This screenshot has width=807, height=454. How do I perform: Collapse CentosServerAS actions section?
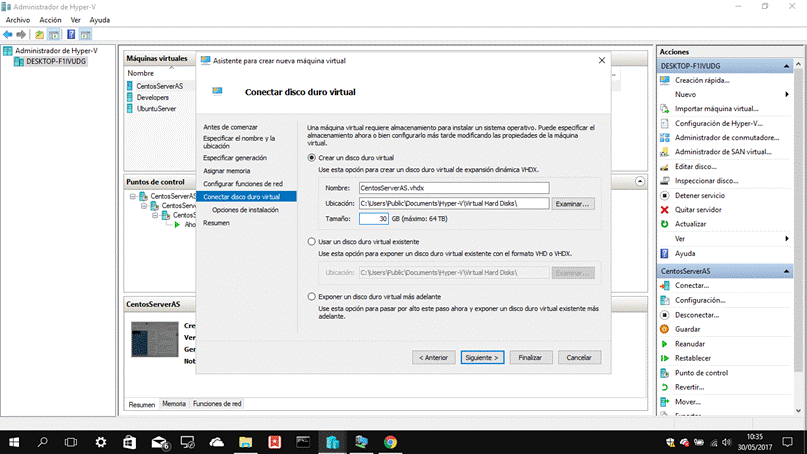click(x=786, y=271)
